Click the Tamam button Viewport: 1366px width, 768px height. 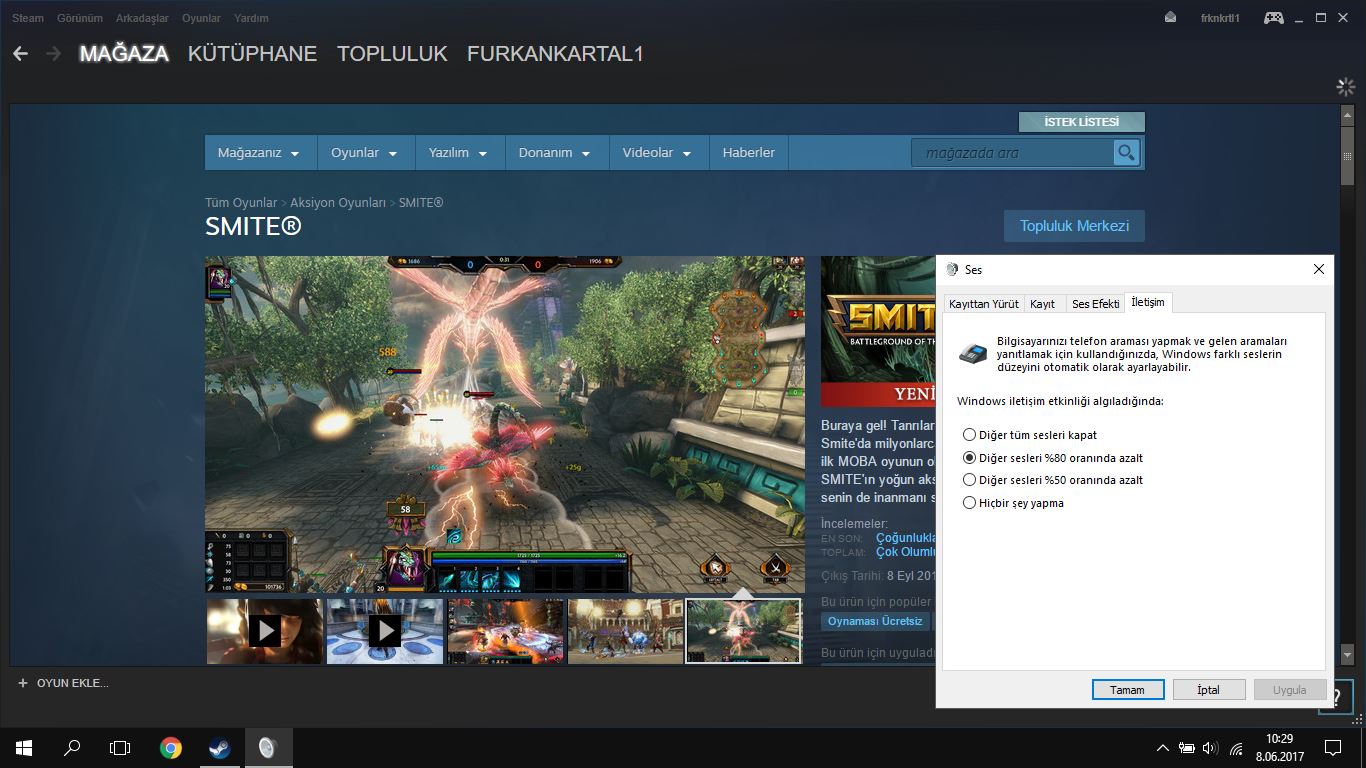tap(1127, 690)
